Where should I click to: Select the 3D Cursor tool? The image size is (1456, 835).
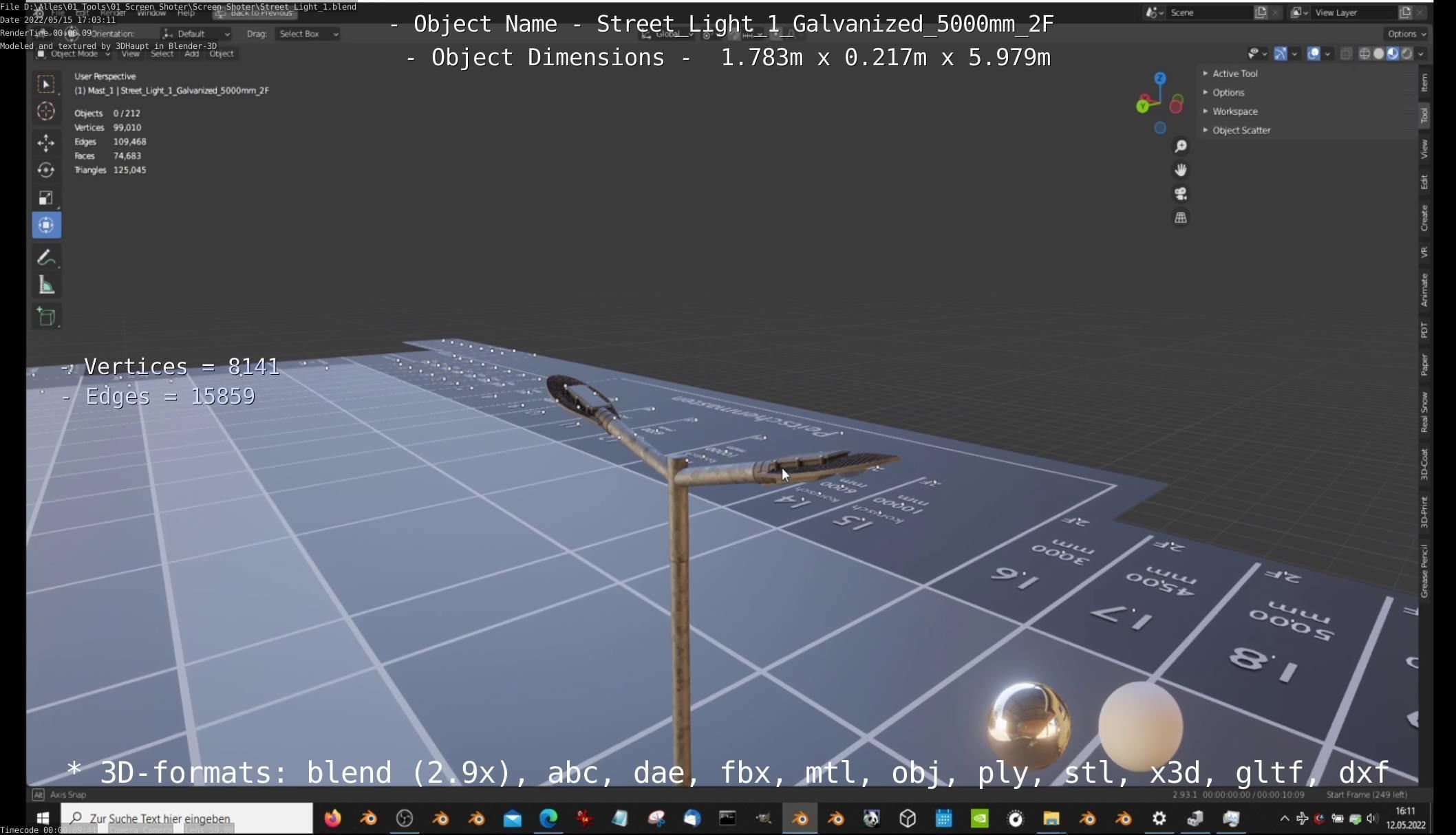(x=46, y=111)
